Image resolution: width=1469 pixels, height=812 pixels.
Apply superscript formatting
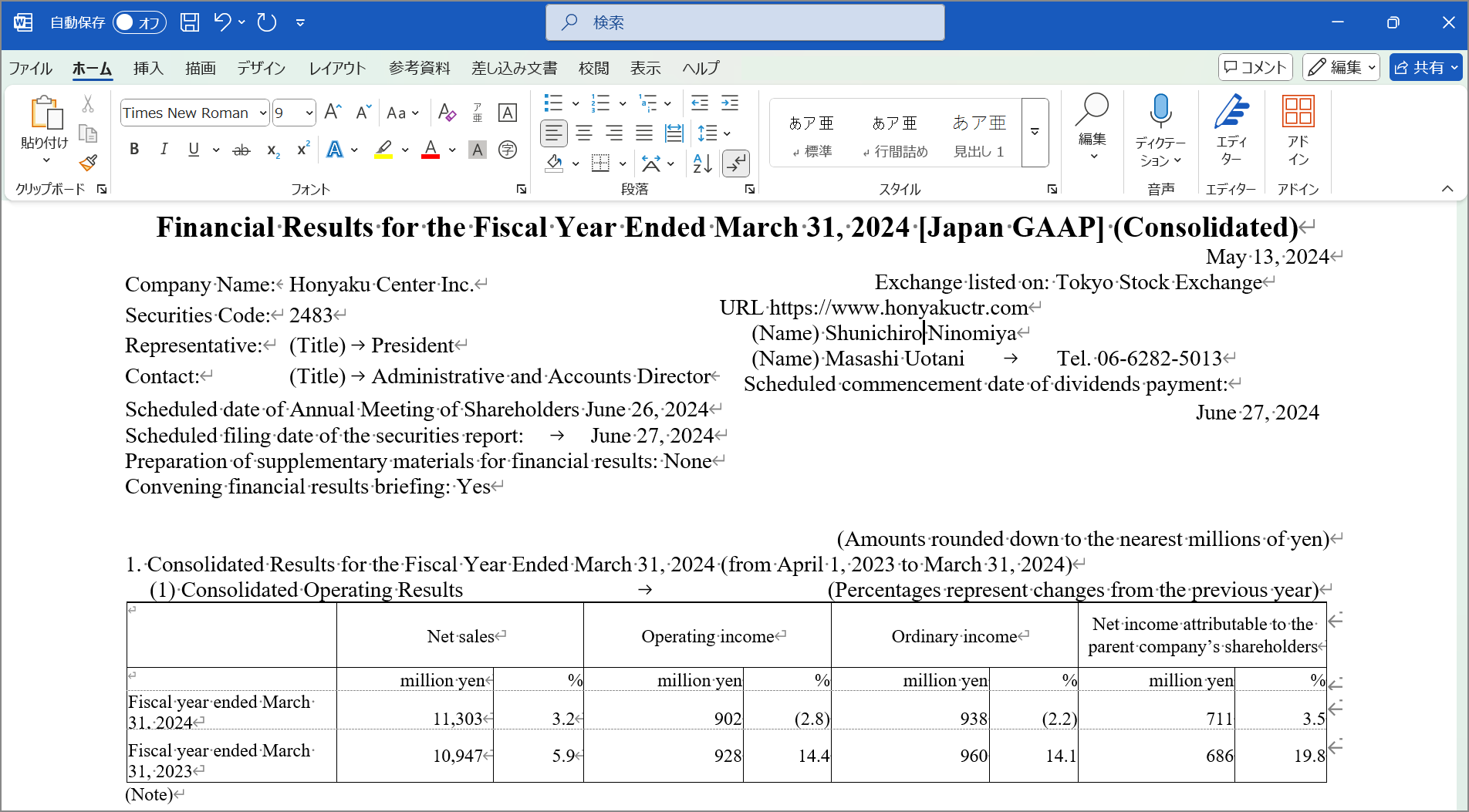303,150
